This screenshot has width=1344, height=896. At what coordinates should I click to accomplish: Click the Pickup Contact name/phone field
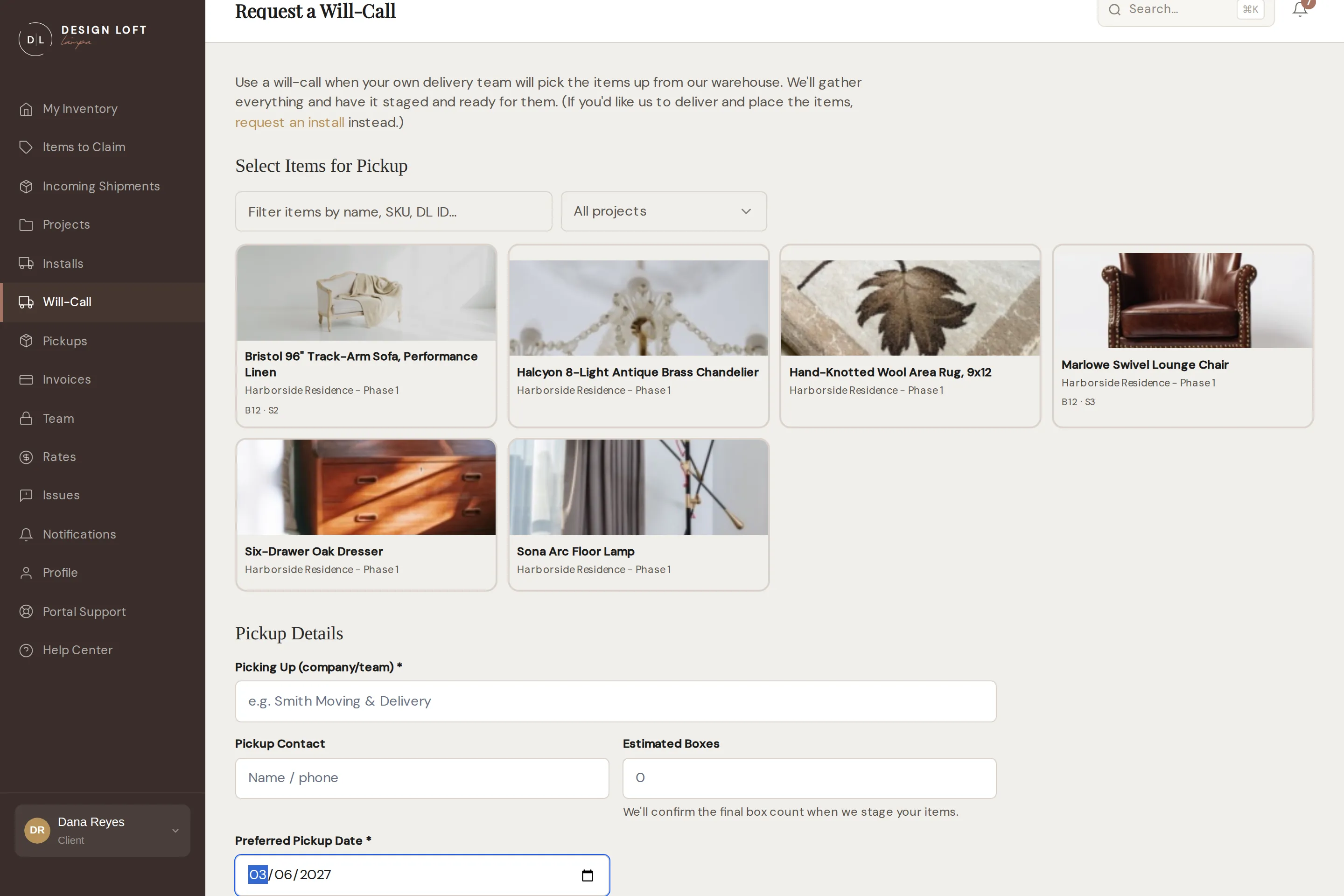(x=422, y=778)
